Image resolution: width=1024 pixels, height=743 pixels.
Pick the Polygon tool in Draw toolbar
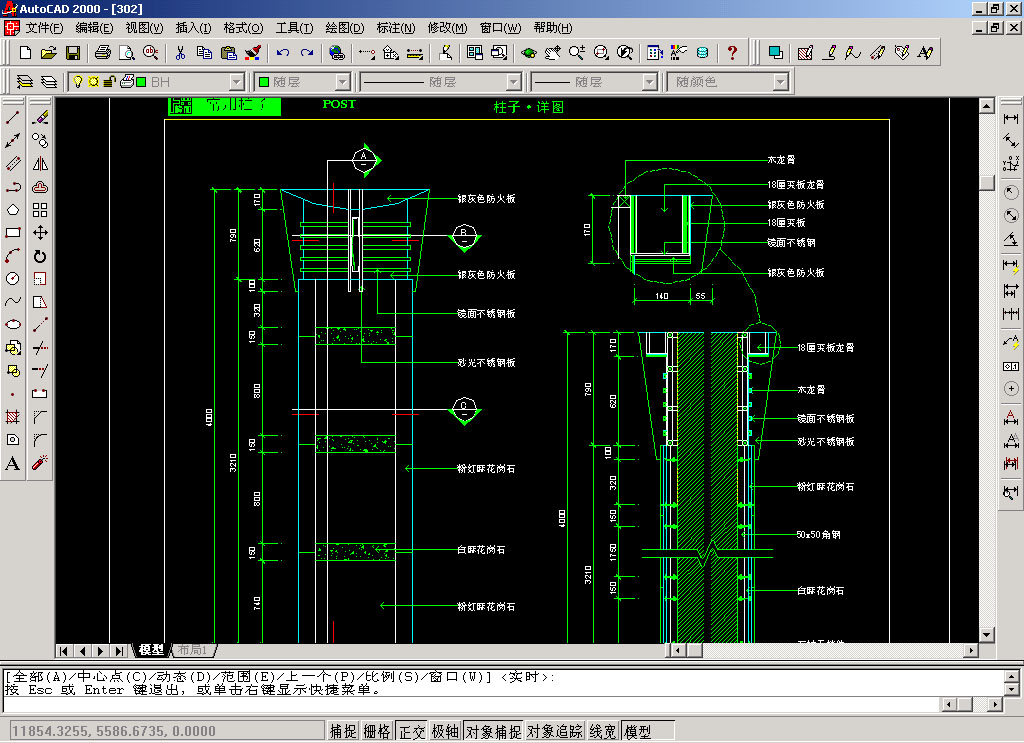click(x=13, y=210)
